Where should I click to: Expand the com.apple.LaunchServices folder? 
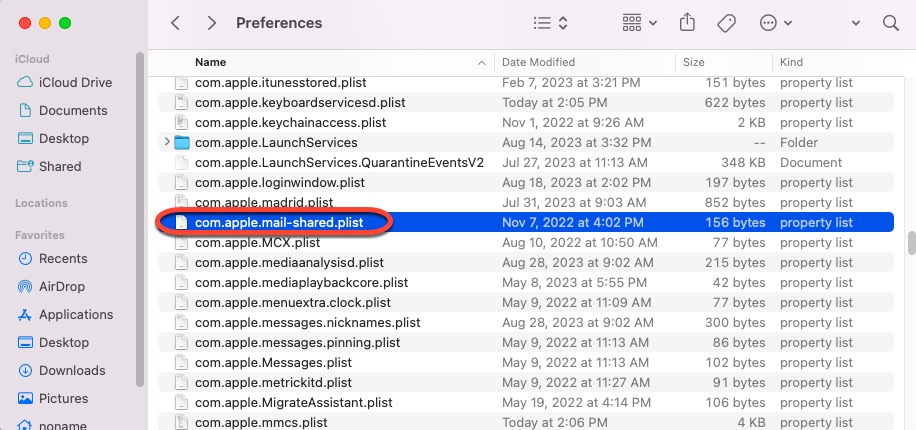pos(167,142)
